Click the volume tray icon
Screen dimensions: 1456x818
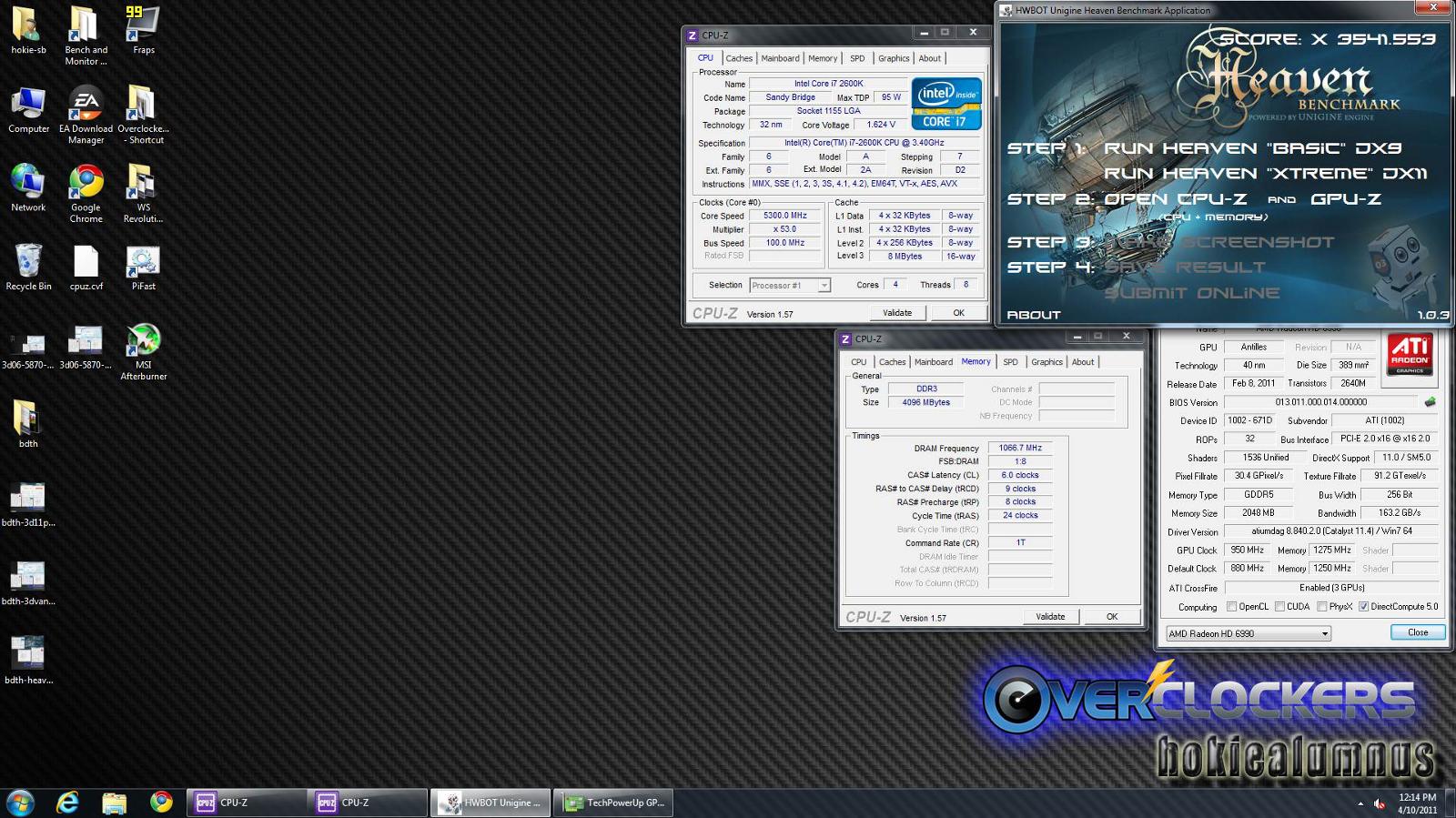pos(1380,803)
